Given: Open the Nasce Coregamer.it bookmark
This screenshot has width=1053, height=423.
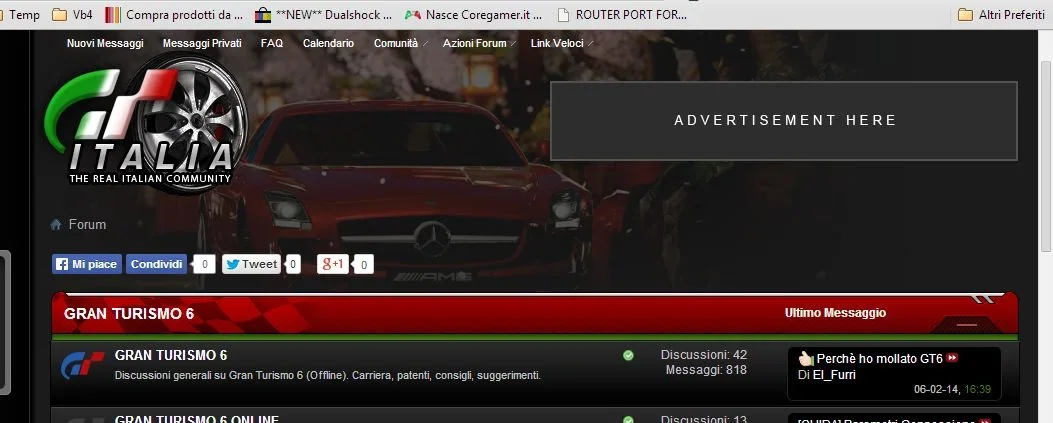Looking at the screenshot, I should pos(473,15).
